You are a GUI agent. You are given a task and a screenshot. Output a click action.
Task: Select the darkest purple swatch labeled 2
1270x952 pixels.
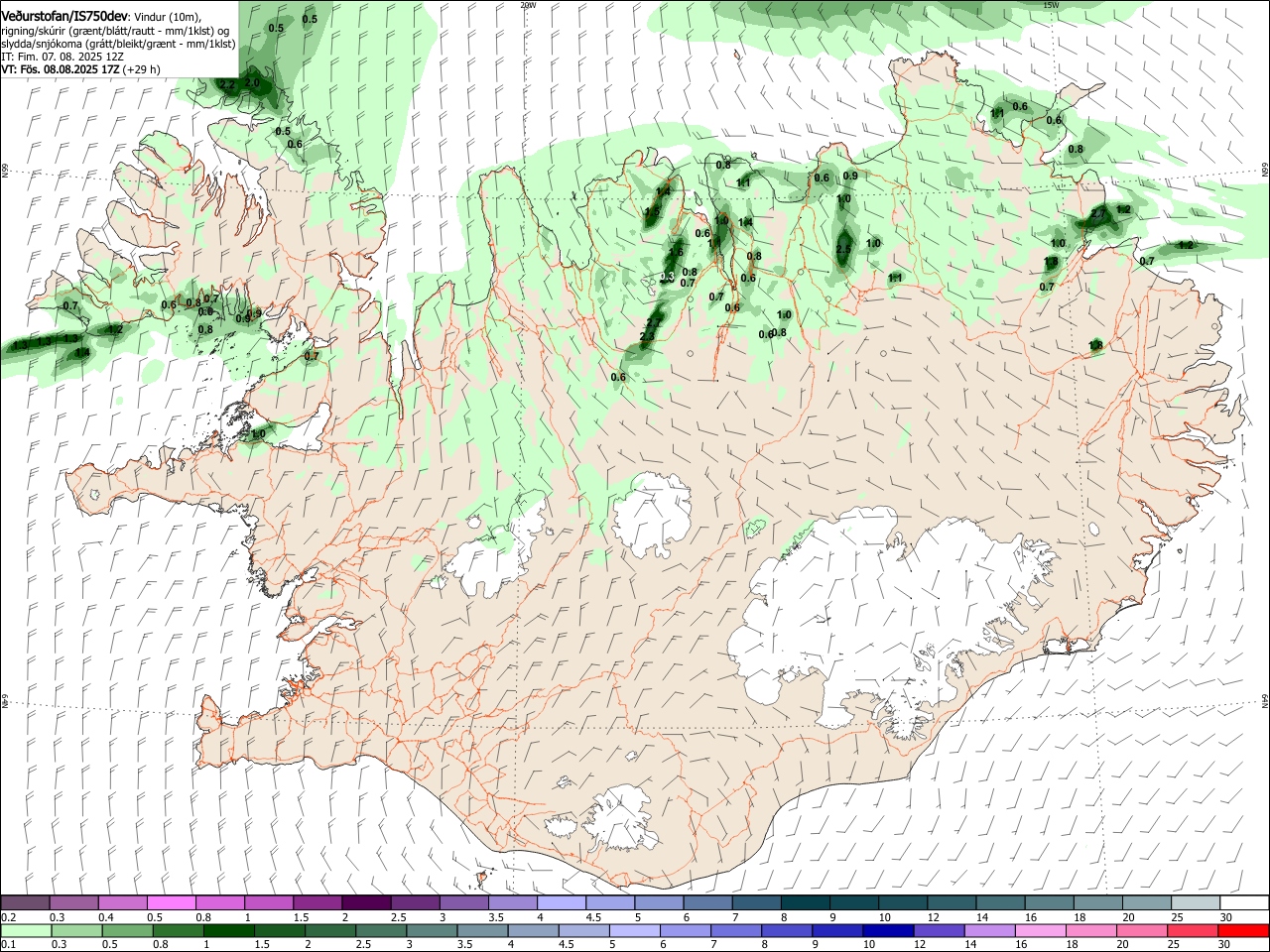366,902
